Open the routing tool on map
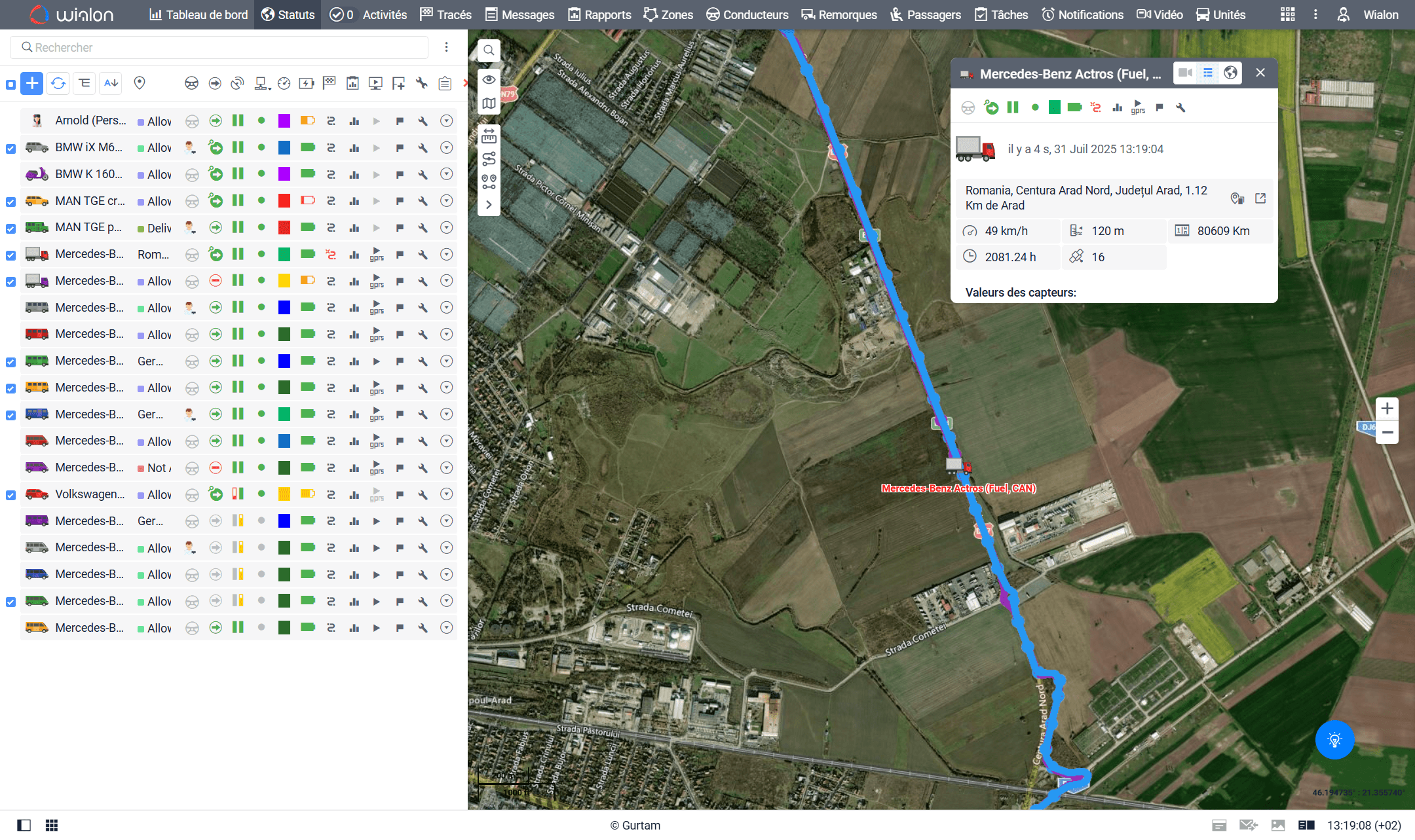The image size is (1415, 840). click(489, 159)
